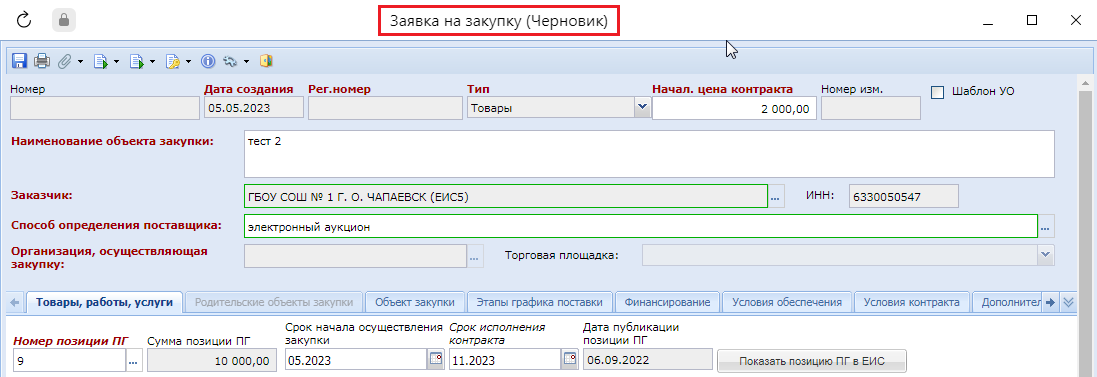This screenshot has width=1097, height=377.
Task: Switch to the Условия контракта tab
Action: tap(912, 302)
